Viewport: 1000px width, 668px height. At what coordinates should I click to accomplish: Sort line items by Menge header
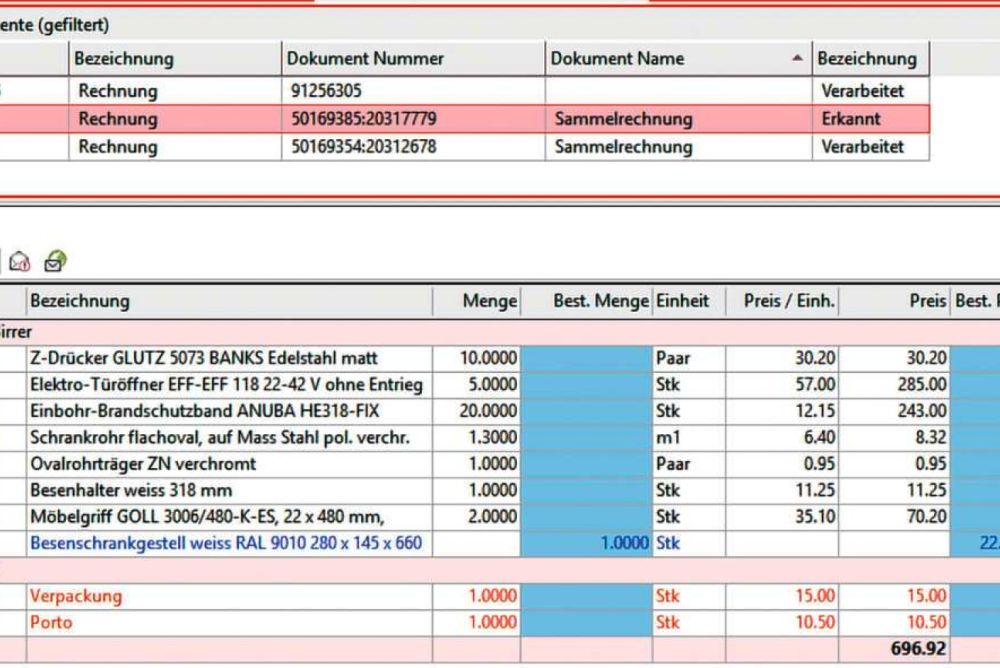point(477,301)
